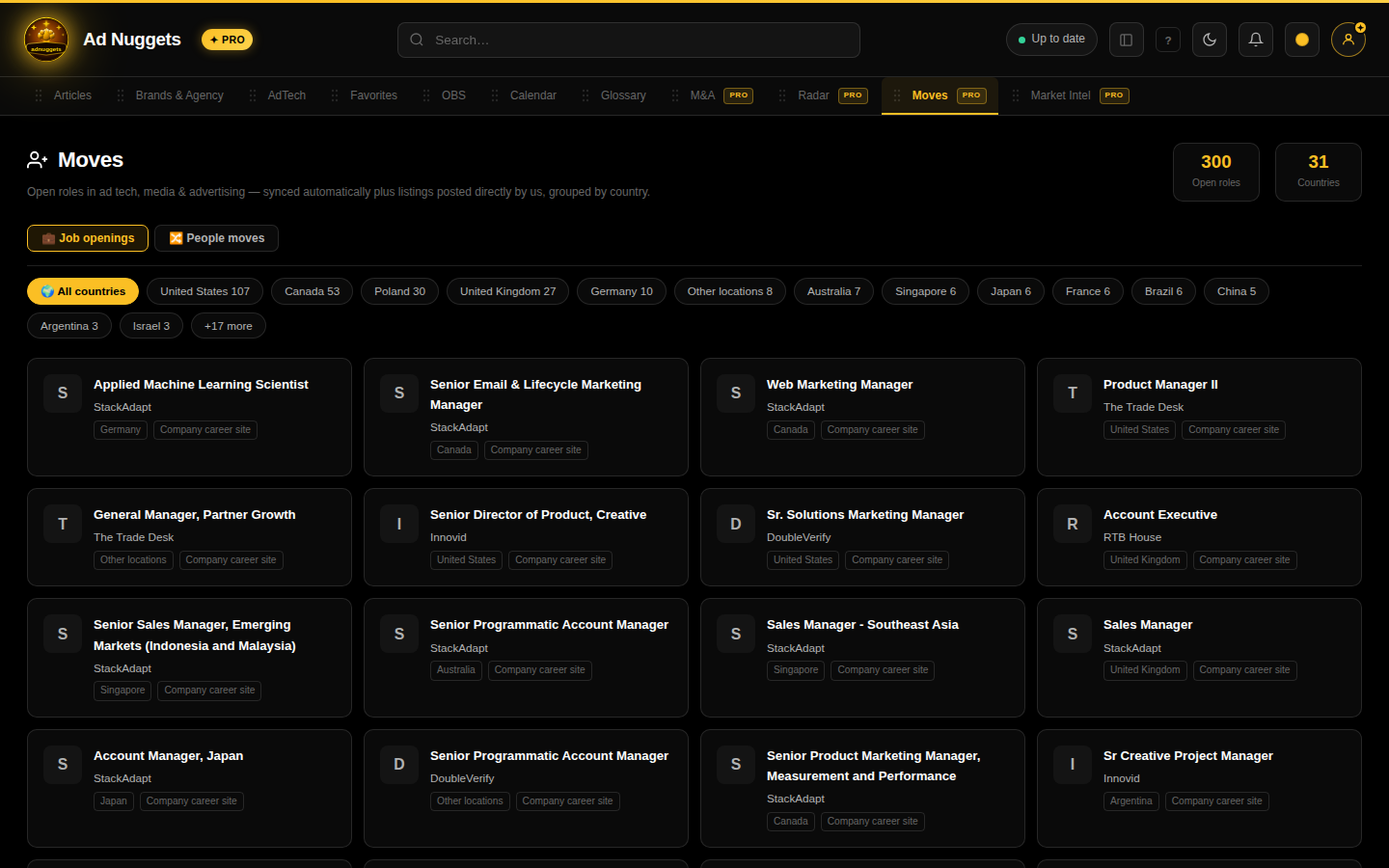
Task: Click the S avatar for Account Manager, Japan
Action: click(x=63, y=765)
